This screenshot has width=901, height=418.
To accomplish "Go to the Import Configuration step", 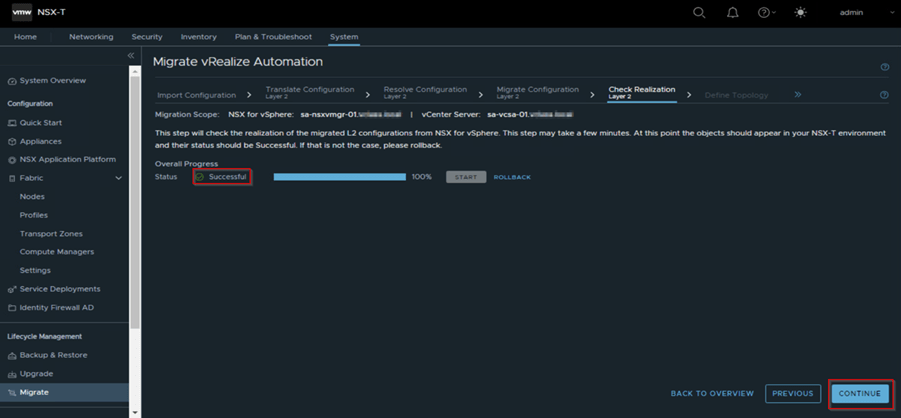I will tap(196, 95).
